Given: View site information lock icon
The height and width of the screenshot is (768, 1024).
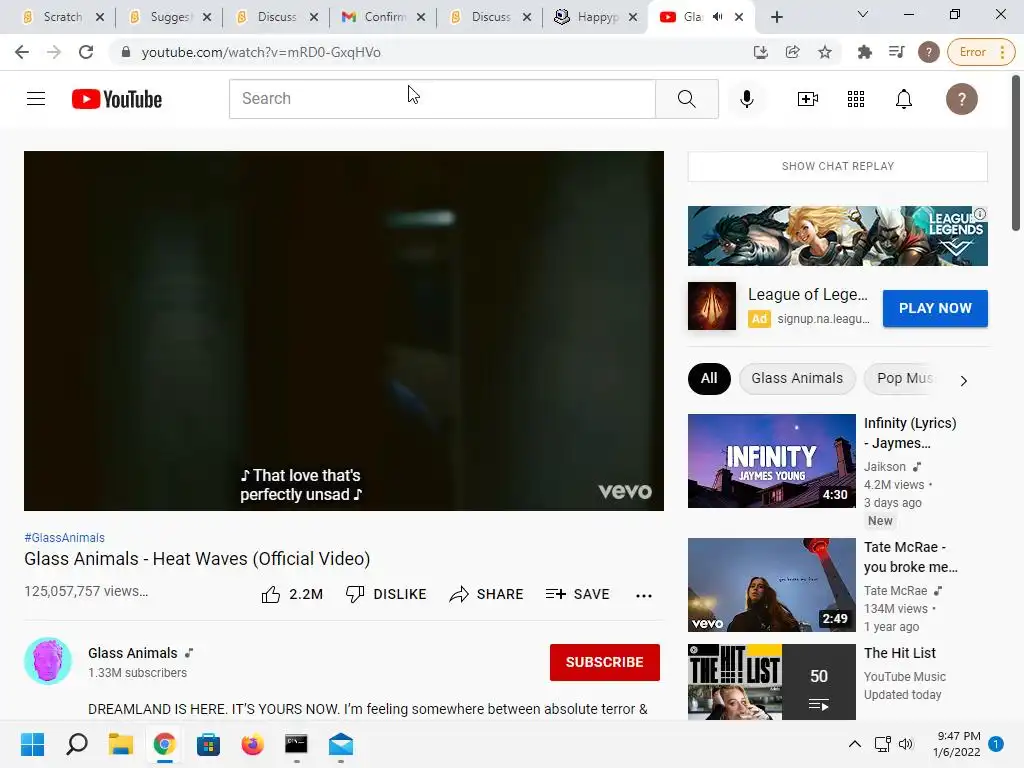Looking at the screenshot, I should 126,52.
